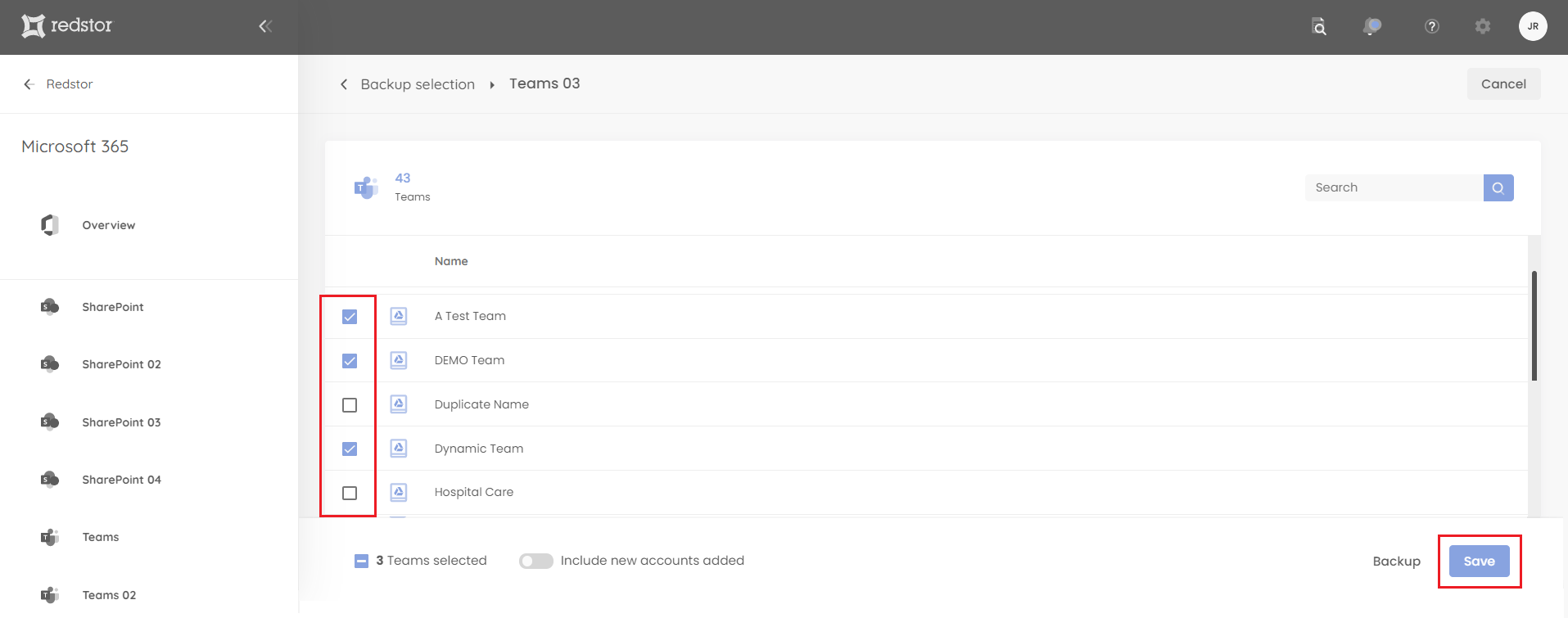Open Teams in sidebar
Screen dimensions: 1568x618
(101, 537)
